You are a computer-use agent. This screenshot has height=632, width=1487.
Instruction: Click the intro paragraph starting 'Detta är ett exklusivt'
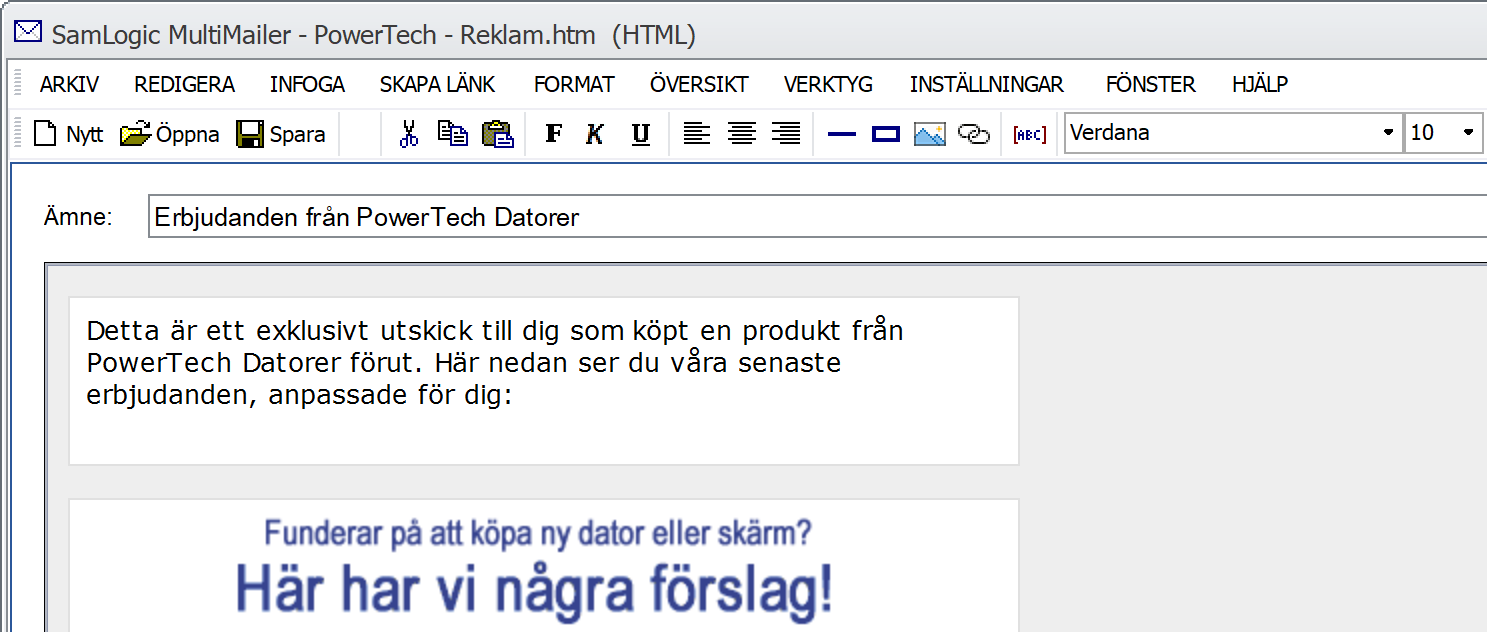point(495,363)
